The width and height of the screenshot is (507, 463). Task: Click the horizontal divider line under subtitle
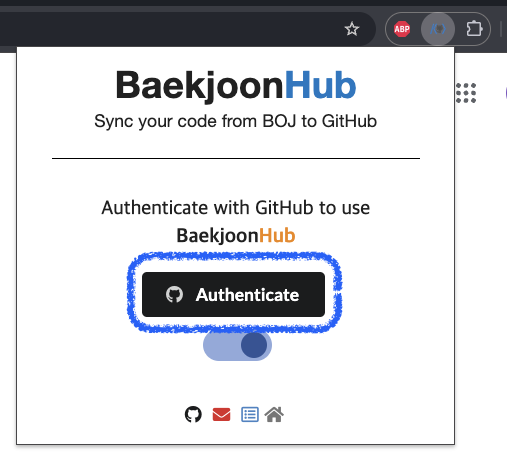coord(236,158)
